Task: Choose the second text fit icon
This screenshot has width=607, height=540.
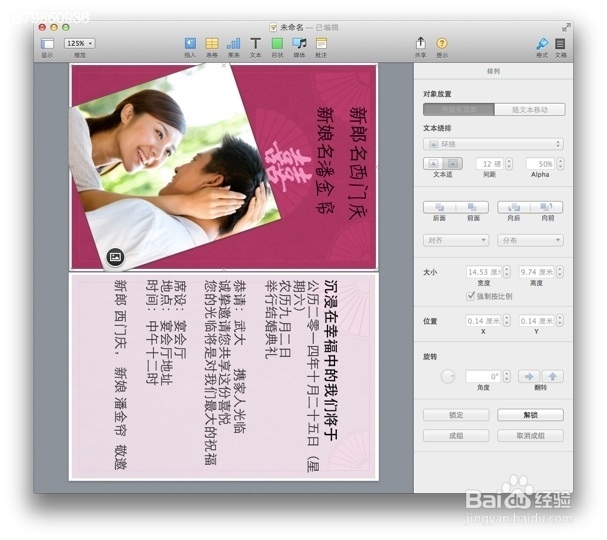Action: click(x=453, y=163)
